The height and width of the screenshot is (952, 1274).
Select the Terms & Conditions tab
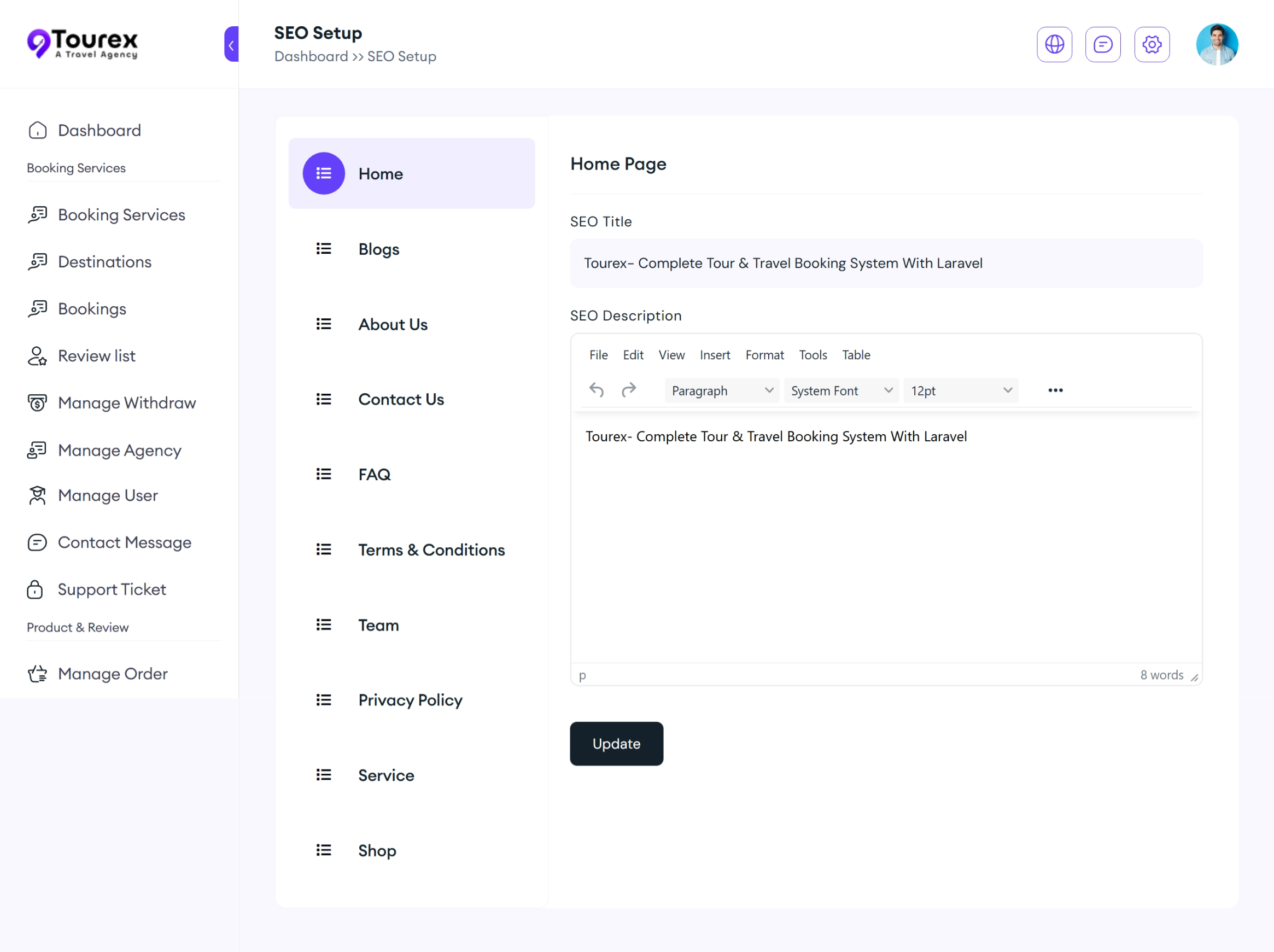point(431,550)
